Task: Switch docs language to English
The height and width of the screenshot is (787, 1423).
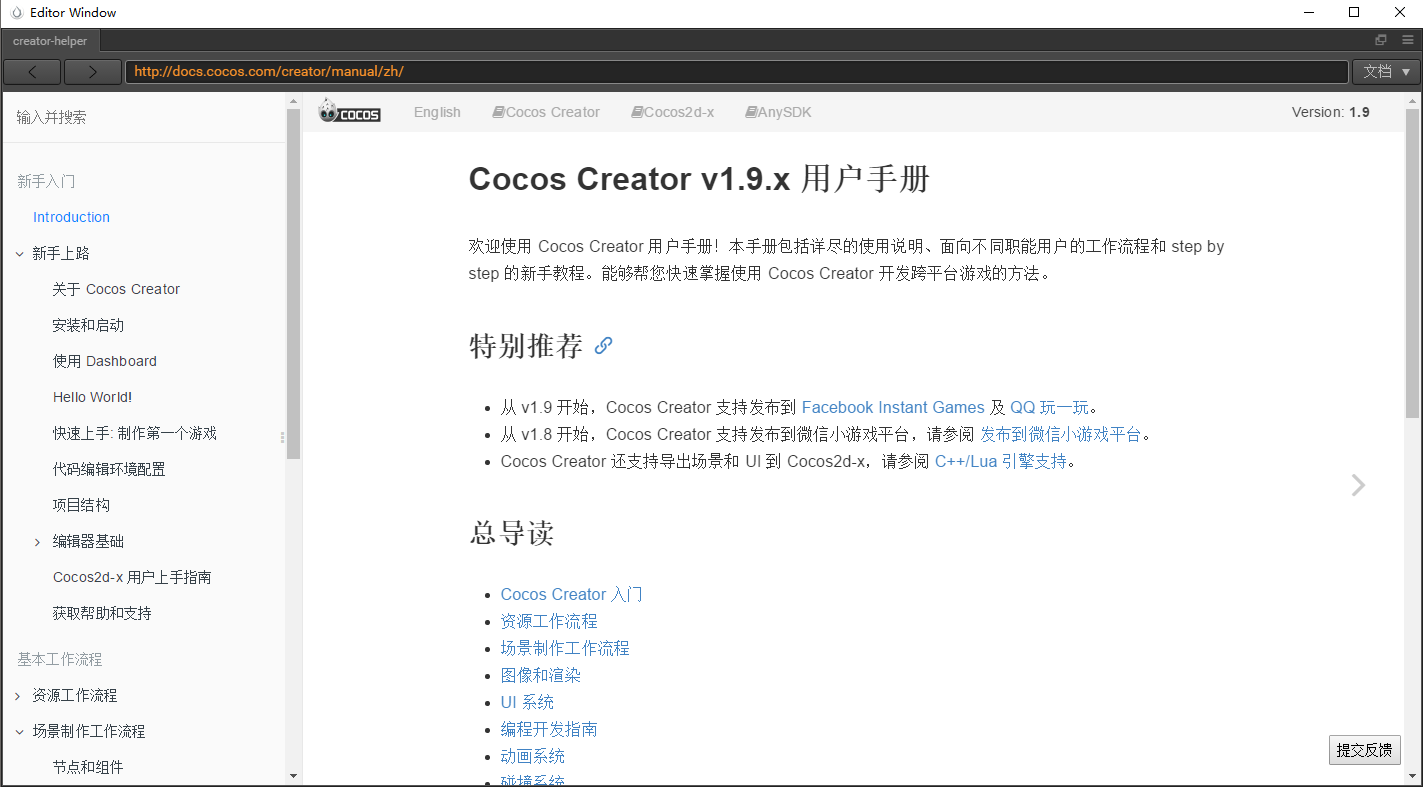Action: [x=437, y=112]
